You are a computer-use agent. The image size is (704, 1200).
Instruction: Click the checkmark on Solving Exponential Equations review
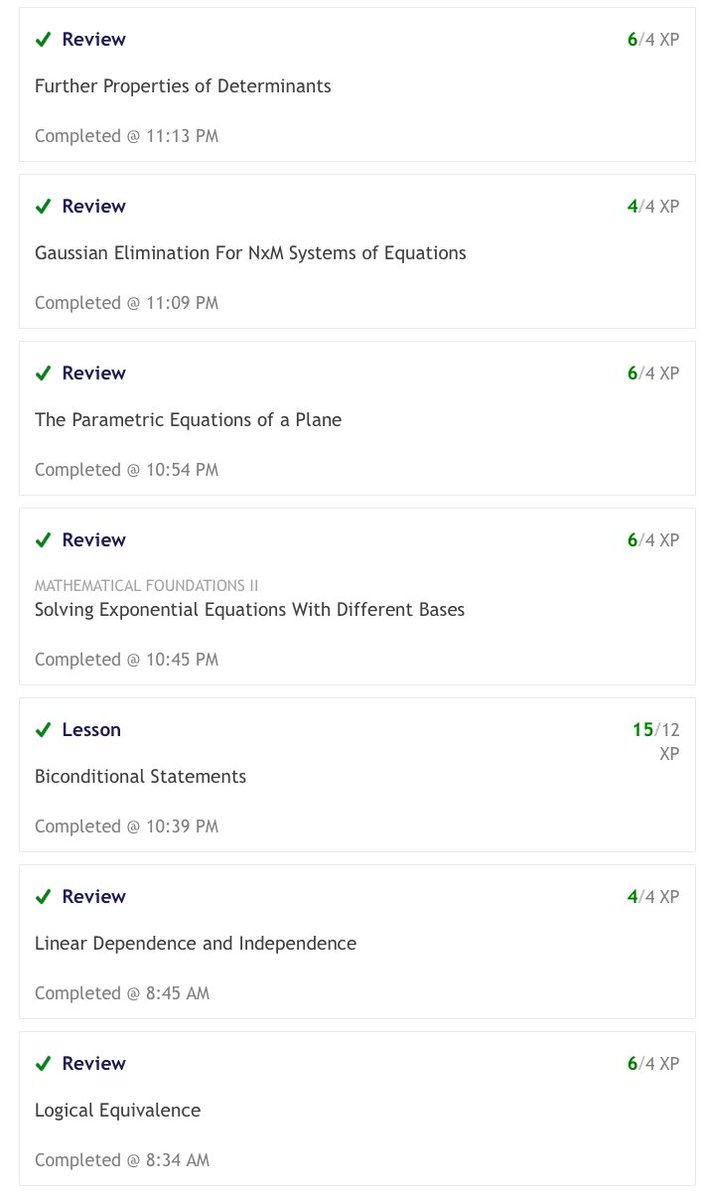(43, 540)
